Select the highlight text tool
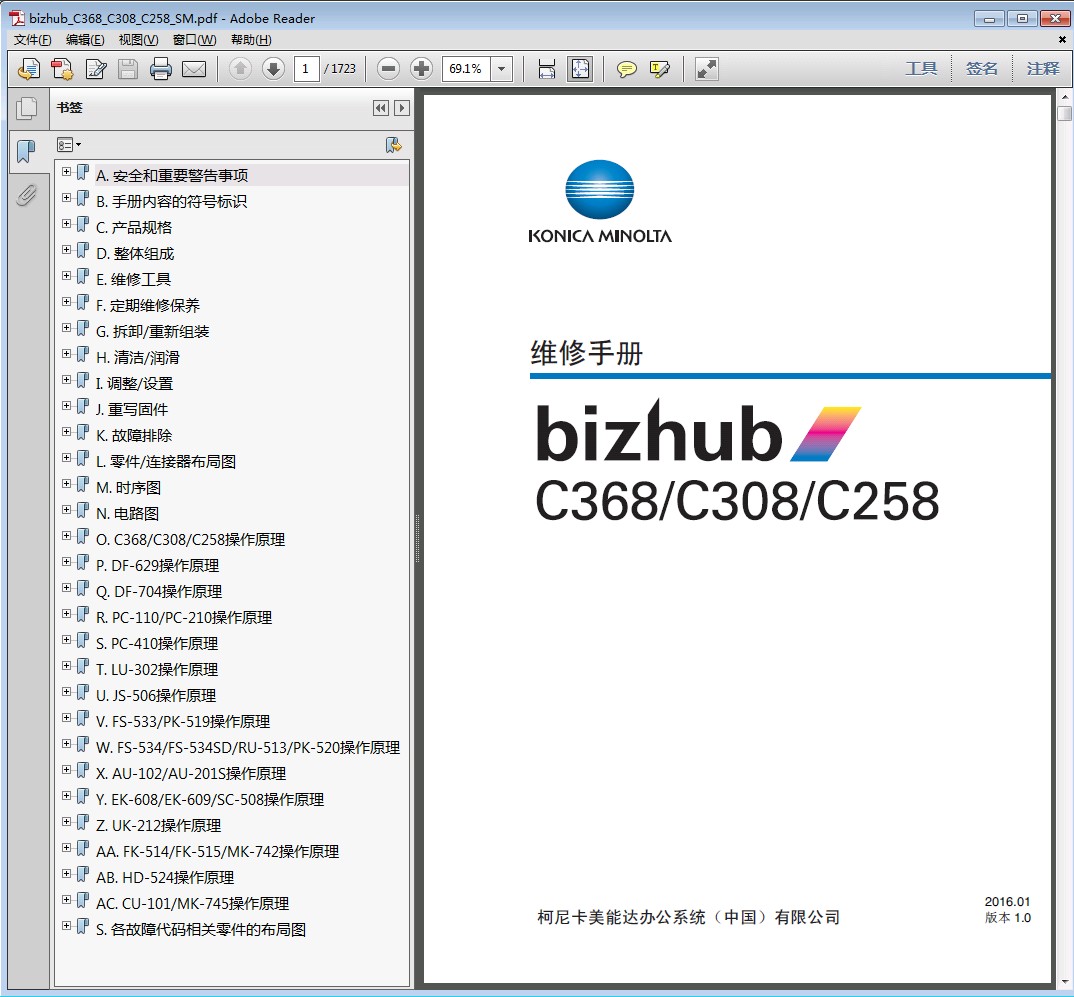 click(x=659, y=69)
